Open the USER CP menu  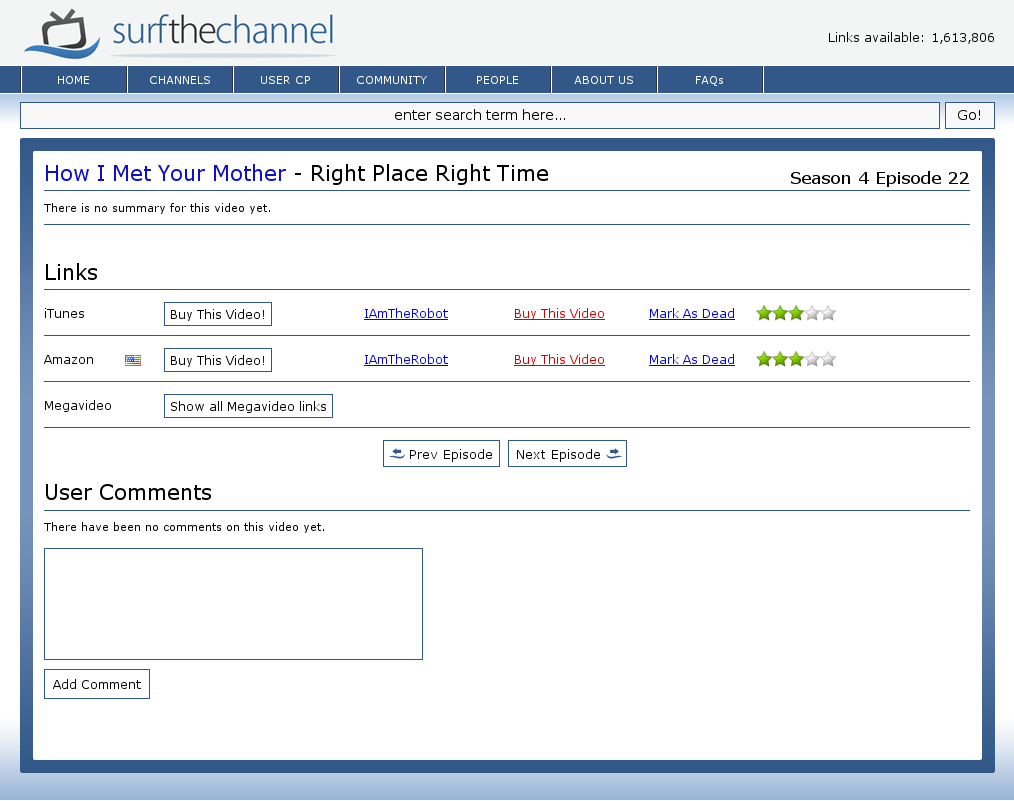286,80
